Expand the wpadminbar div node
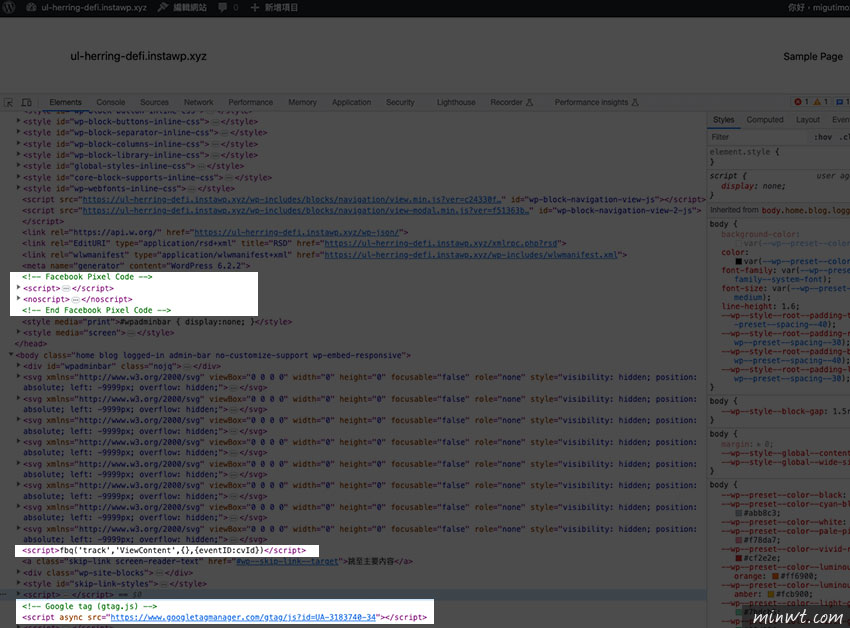 18,366
